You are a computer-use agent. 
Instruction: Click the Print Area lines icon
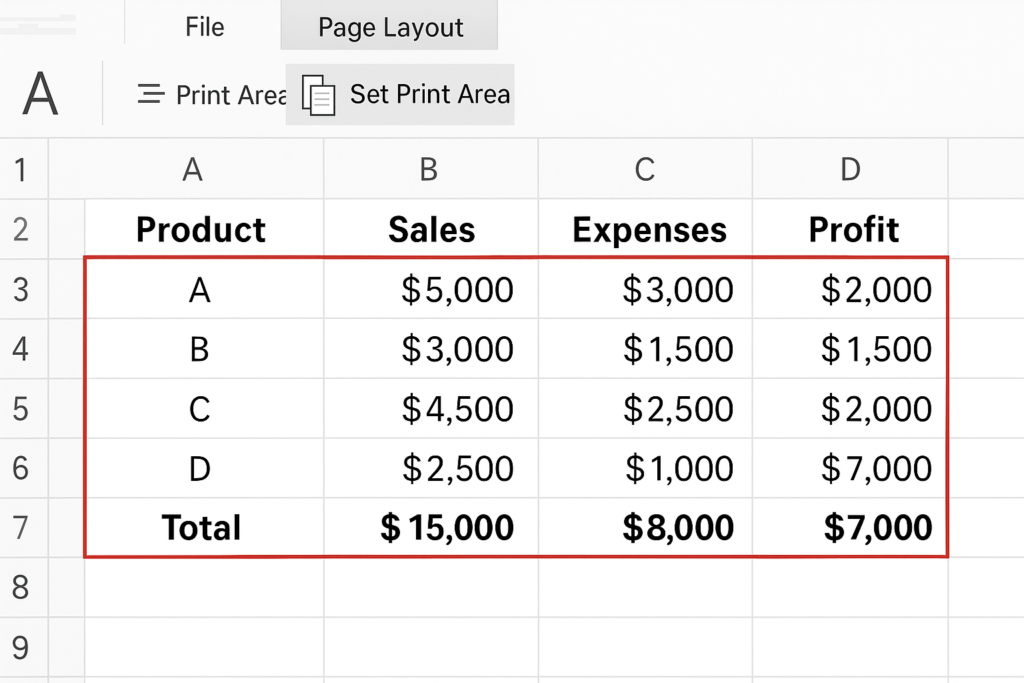click(x=151, y=95)
